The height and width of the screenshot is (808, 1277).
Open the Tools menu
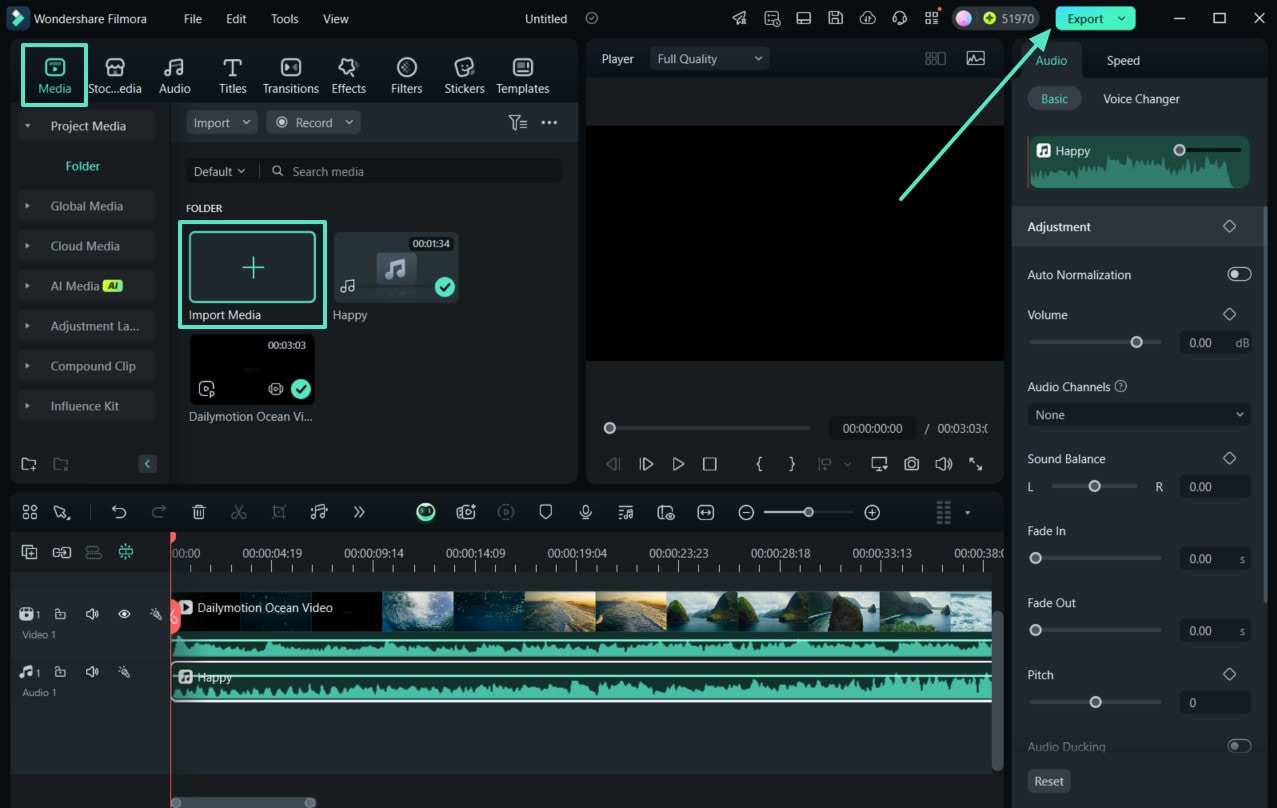click(x=284, y=19)
